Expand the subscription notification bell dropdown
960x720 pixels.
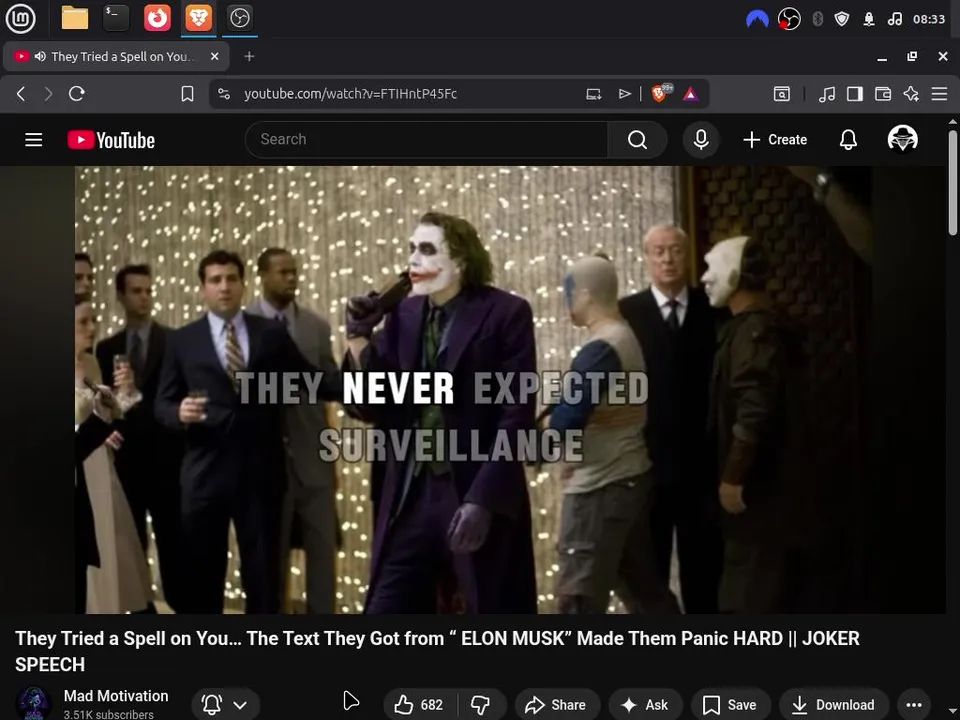pos(225,705)
